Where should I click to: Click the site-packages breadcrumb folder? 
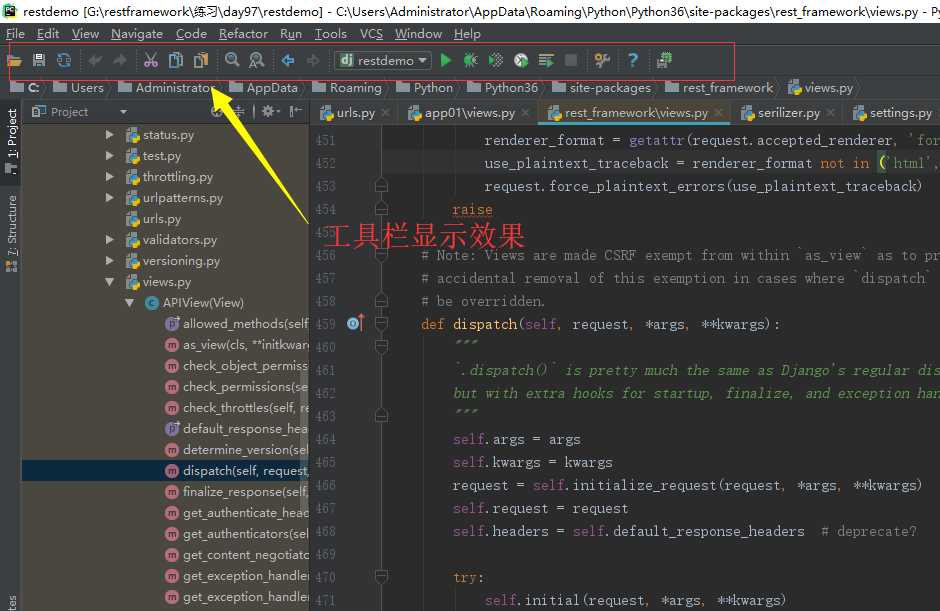coord(602,88)
